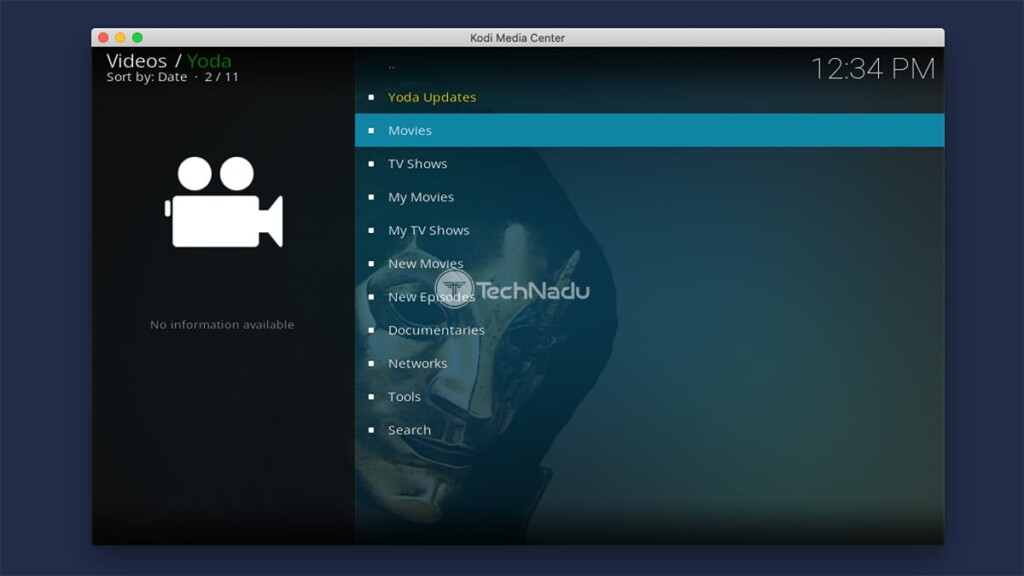Select the Movies menu item
This screenshot has width=1024, height=576.
click(x=649, y=131)
